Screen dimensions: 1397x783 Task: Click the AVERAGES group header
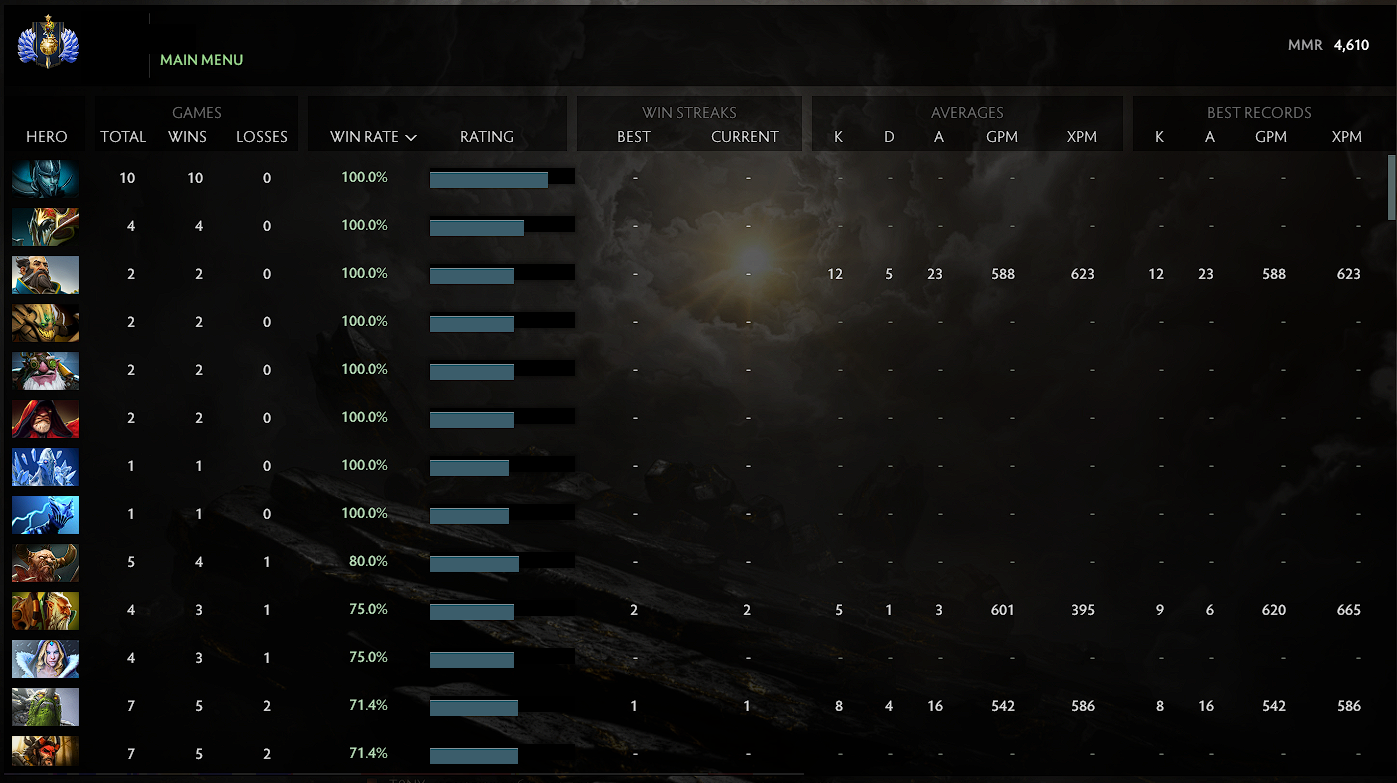coord(967,113)
